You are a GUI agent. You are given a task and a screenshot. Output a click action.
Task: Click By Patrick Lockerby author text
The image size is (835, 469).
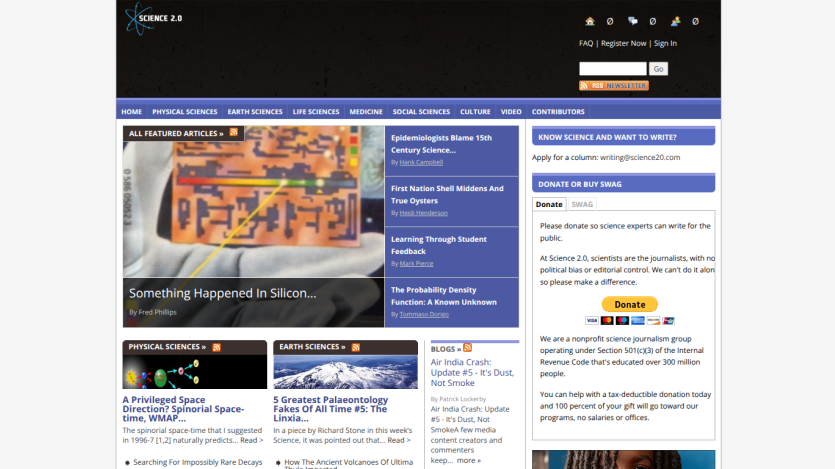(459, 399)
